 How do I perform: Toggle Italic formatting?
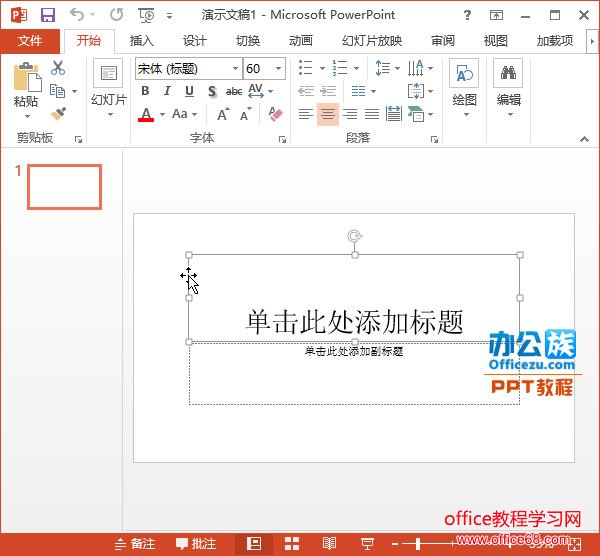tap(167, 91)
